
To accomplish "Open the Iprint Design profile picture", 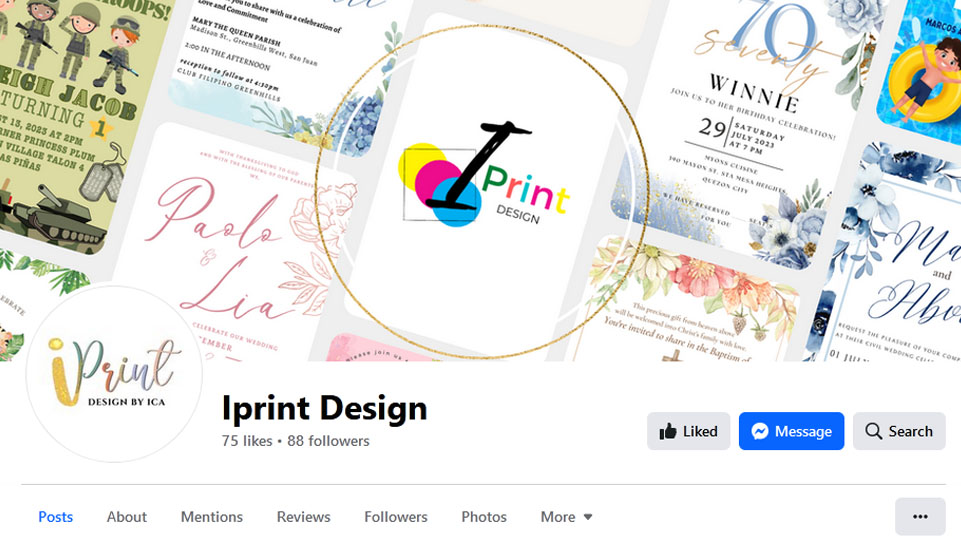I will (x=115, y=375).
